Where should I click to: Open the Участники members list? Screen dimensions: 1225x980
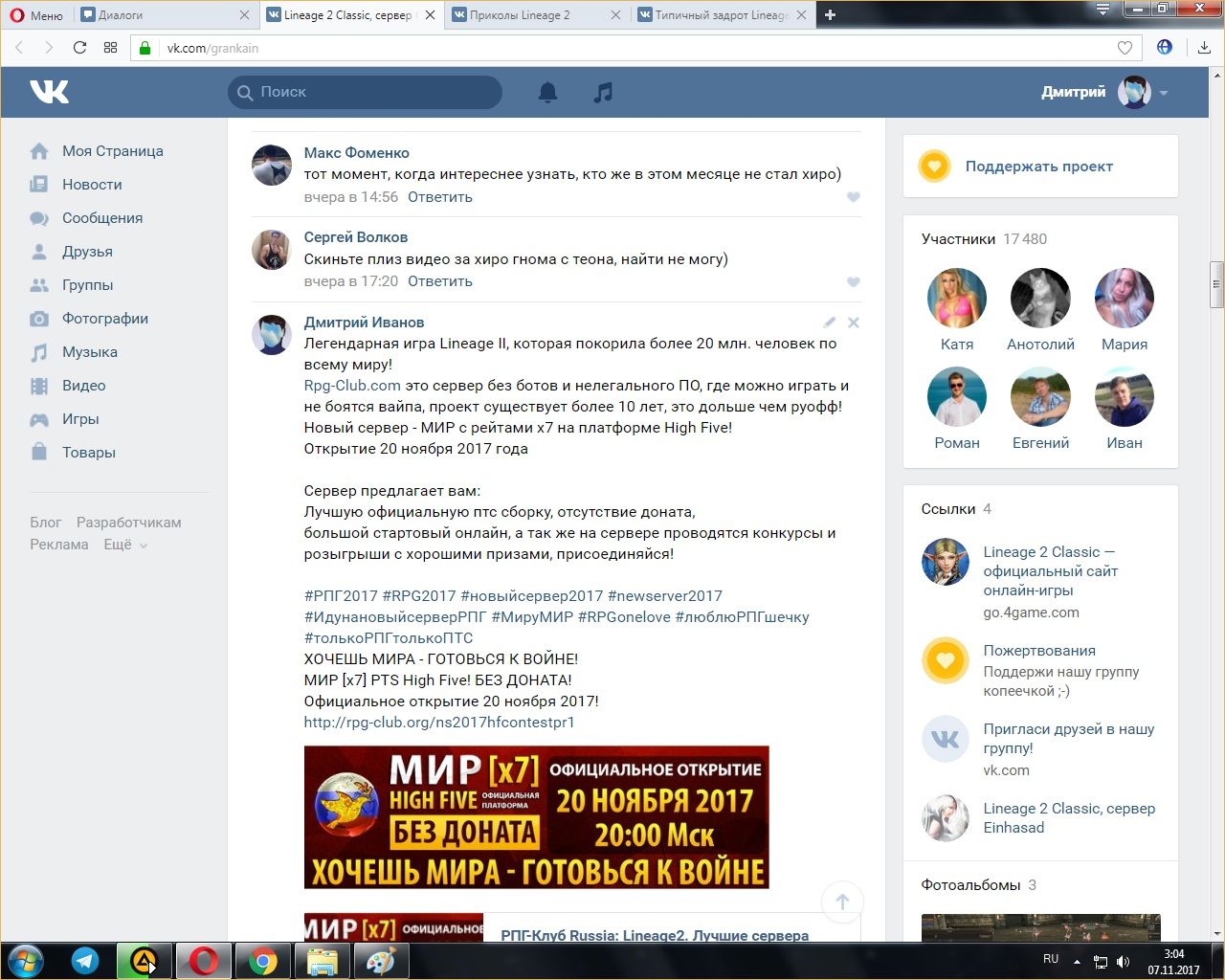[984, 239]
